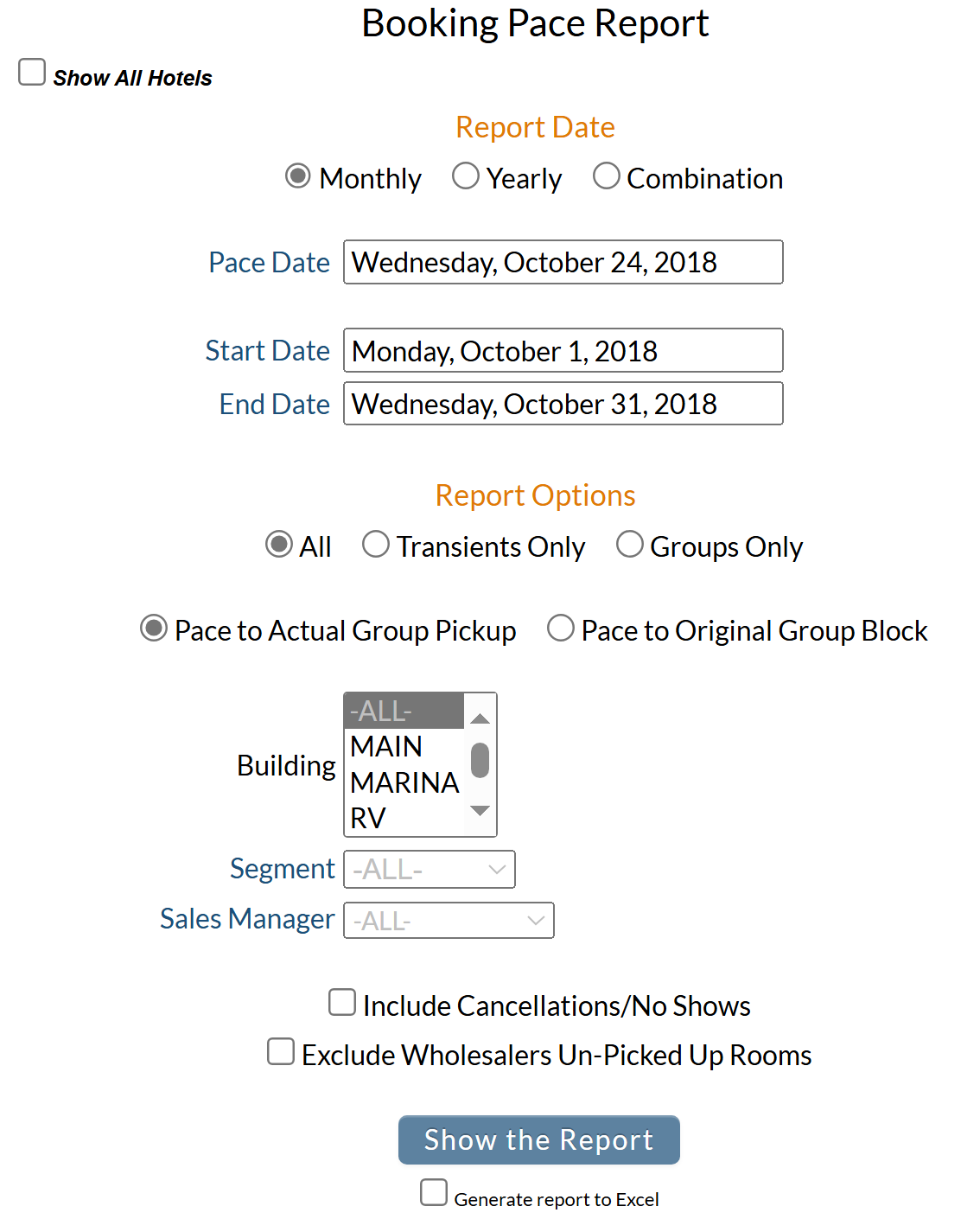
Task: Enable Generate report to Excel
Action: (434, 1191)
